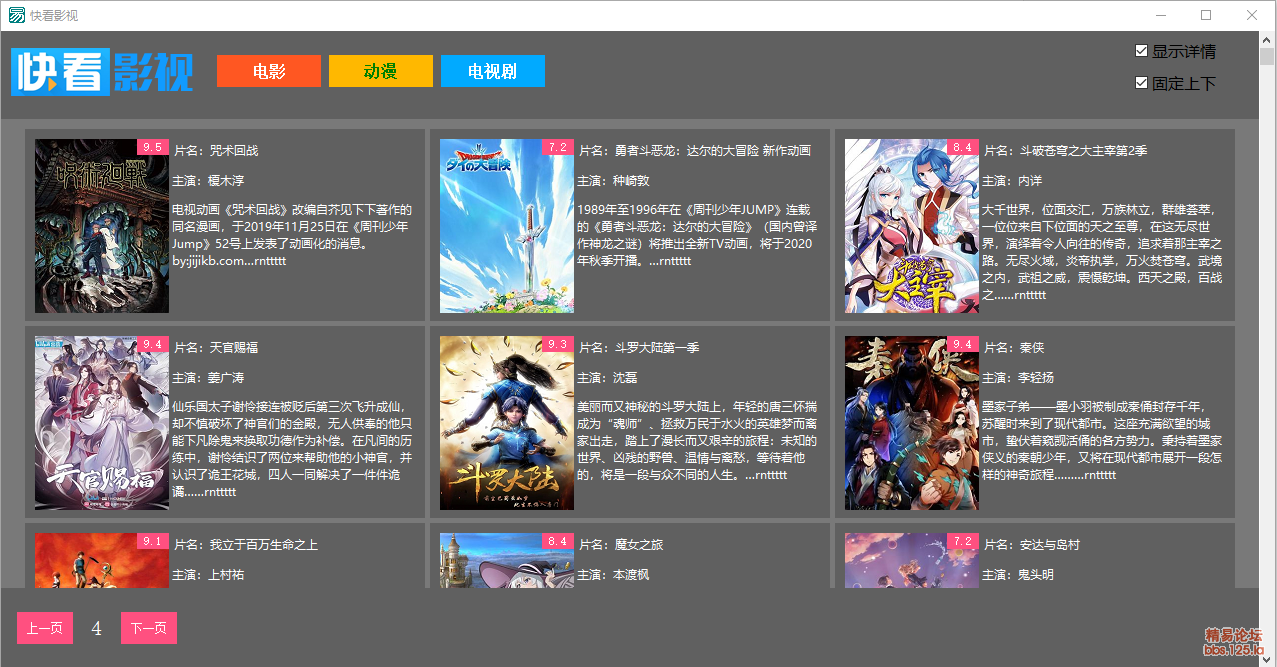The height and width of the screenshot is (667, 1277).
Task: Click the title 片名：我立于百万生命之上
Action: coord(246,545)
